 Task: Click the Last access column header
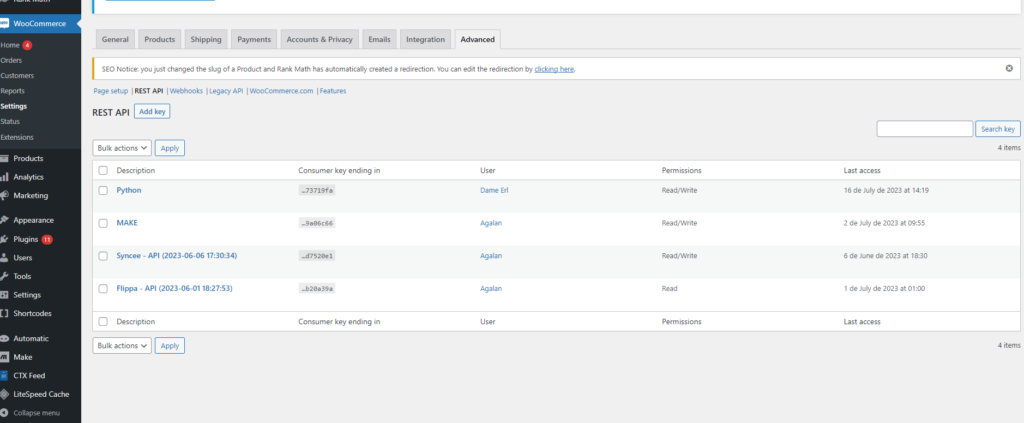(x=862, y=170)
